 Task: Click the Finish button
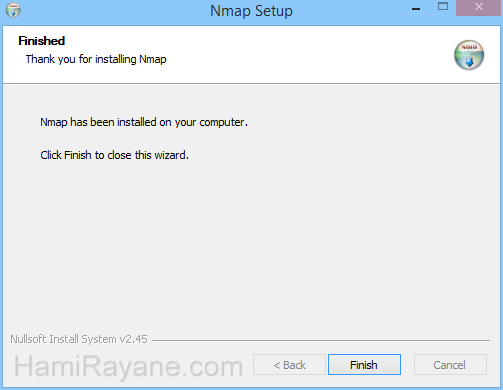click(x=364, y=365)
